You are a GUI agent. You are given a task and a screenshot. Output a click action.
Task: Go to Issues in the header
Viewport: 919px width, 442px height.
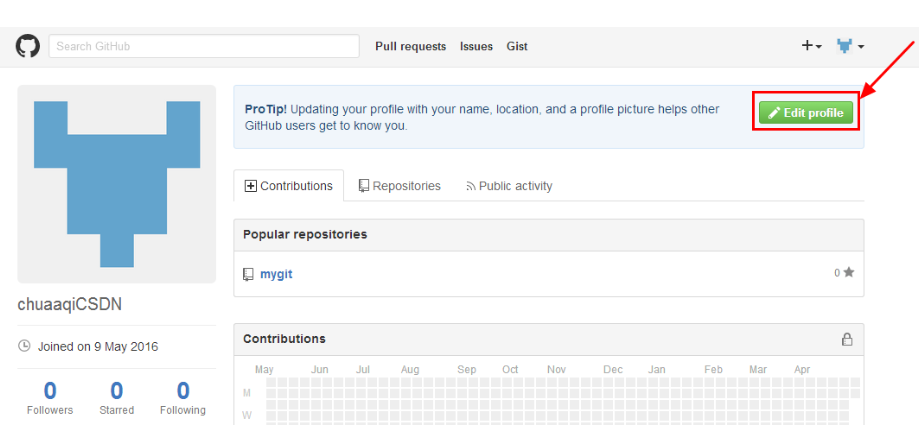pos(476,46)
